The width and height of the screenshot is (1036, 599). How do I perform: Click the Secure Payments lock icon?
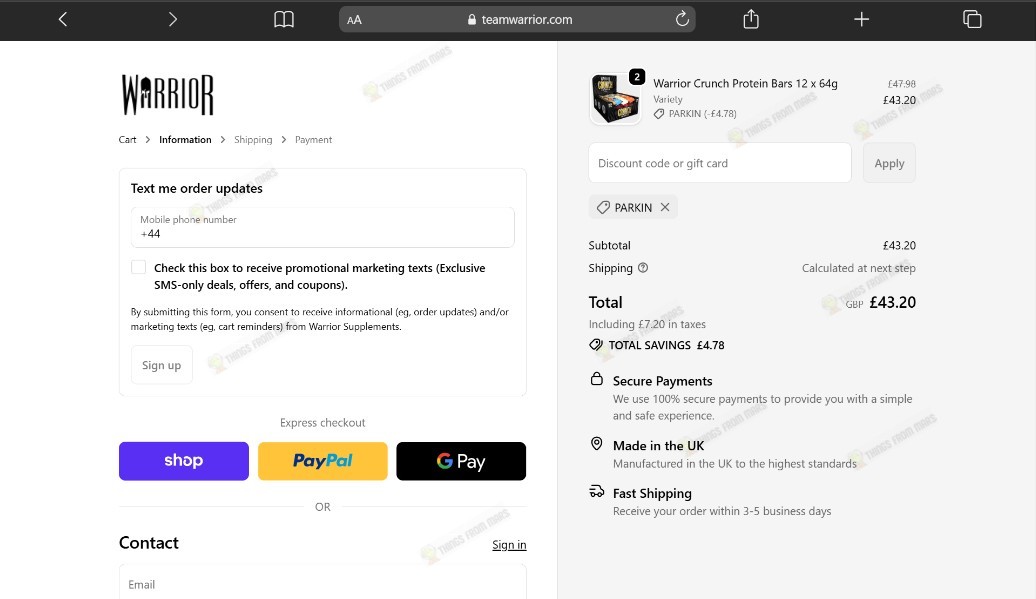point(597,379)
